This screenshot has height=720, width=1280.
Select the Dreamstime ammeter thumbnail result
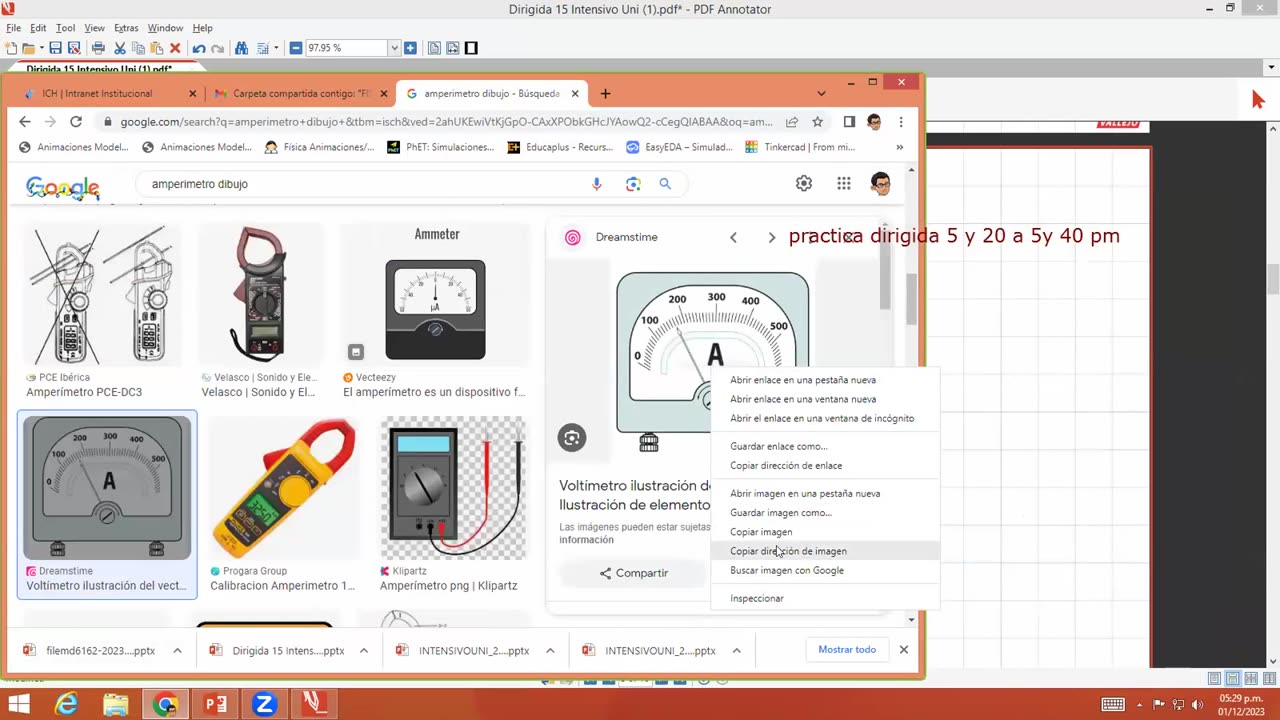(107, 487)
